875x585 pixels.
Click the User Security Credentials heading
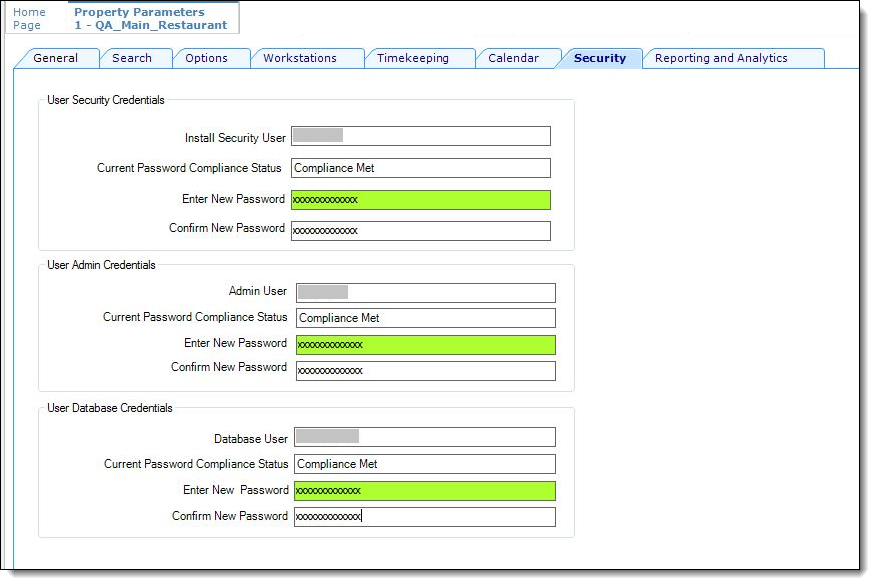pos(105,100)
